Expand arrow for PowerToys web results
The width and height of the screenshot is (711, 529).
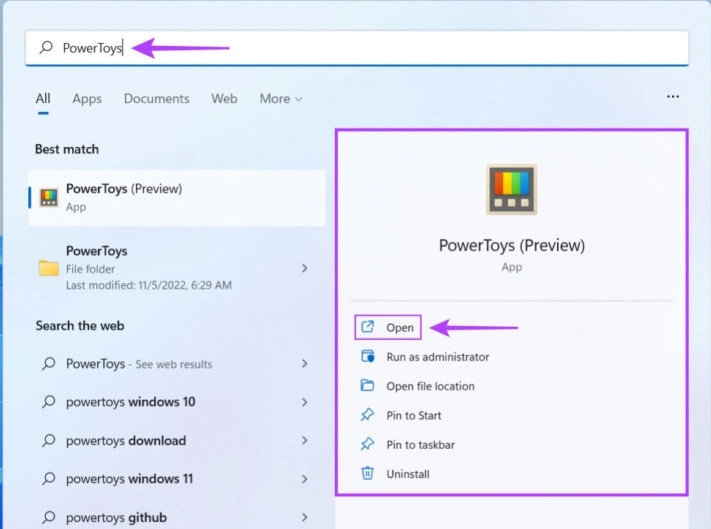click(x=305, y=364)
